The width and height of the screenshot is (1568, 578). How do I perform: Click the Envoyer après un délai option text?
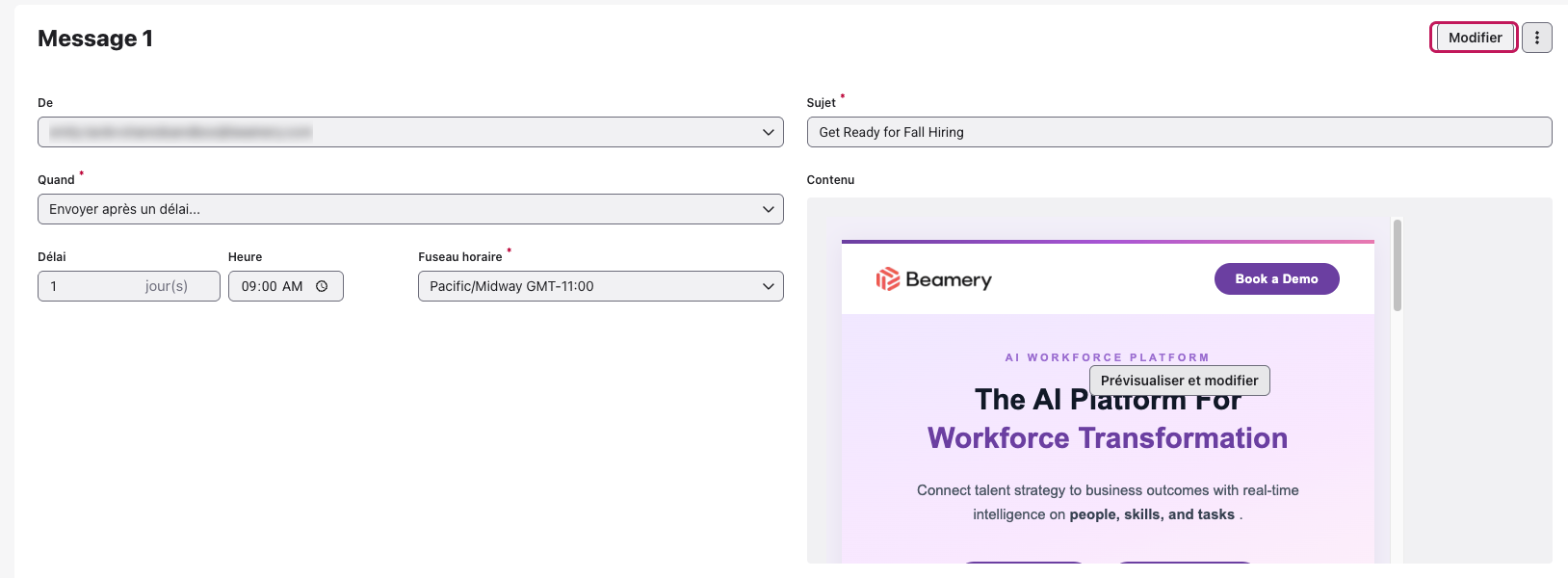(x=132, y=209)
